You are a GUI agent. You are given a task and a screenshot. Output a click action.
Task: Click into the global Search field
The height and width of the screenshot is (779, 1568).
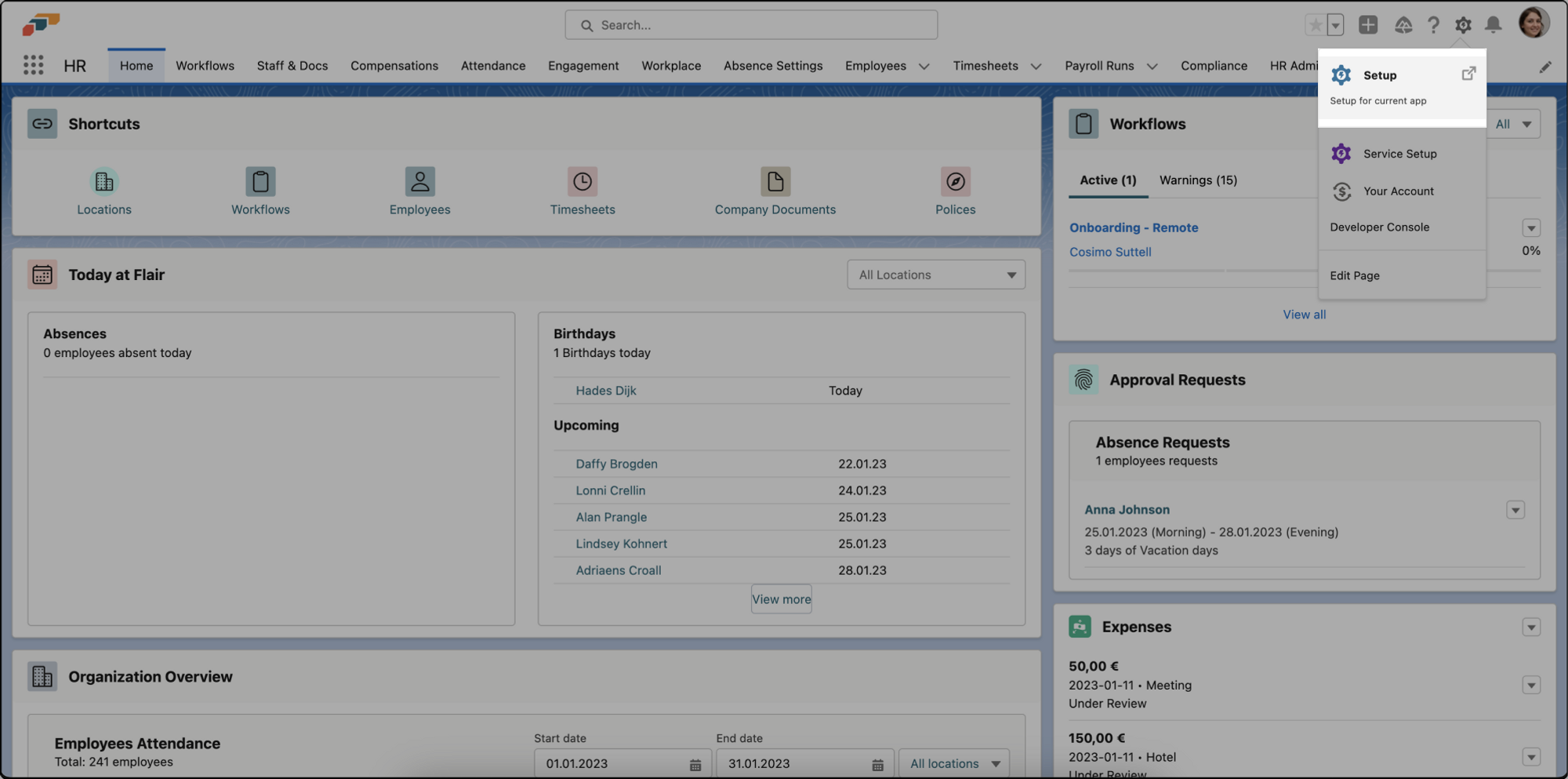pos(750,25)
